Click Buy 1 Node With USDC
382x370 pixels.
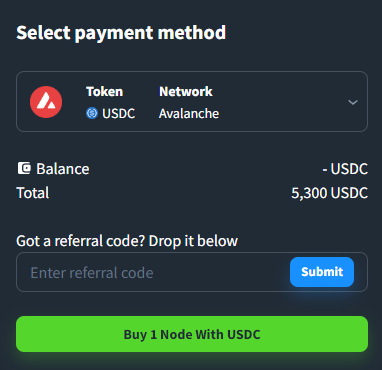(x=192, y=334)
